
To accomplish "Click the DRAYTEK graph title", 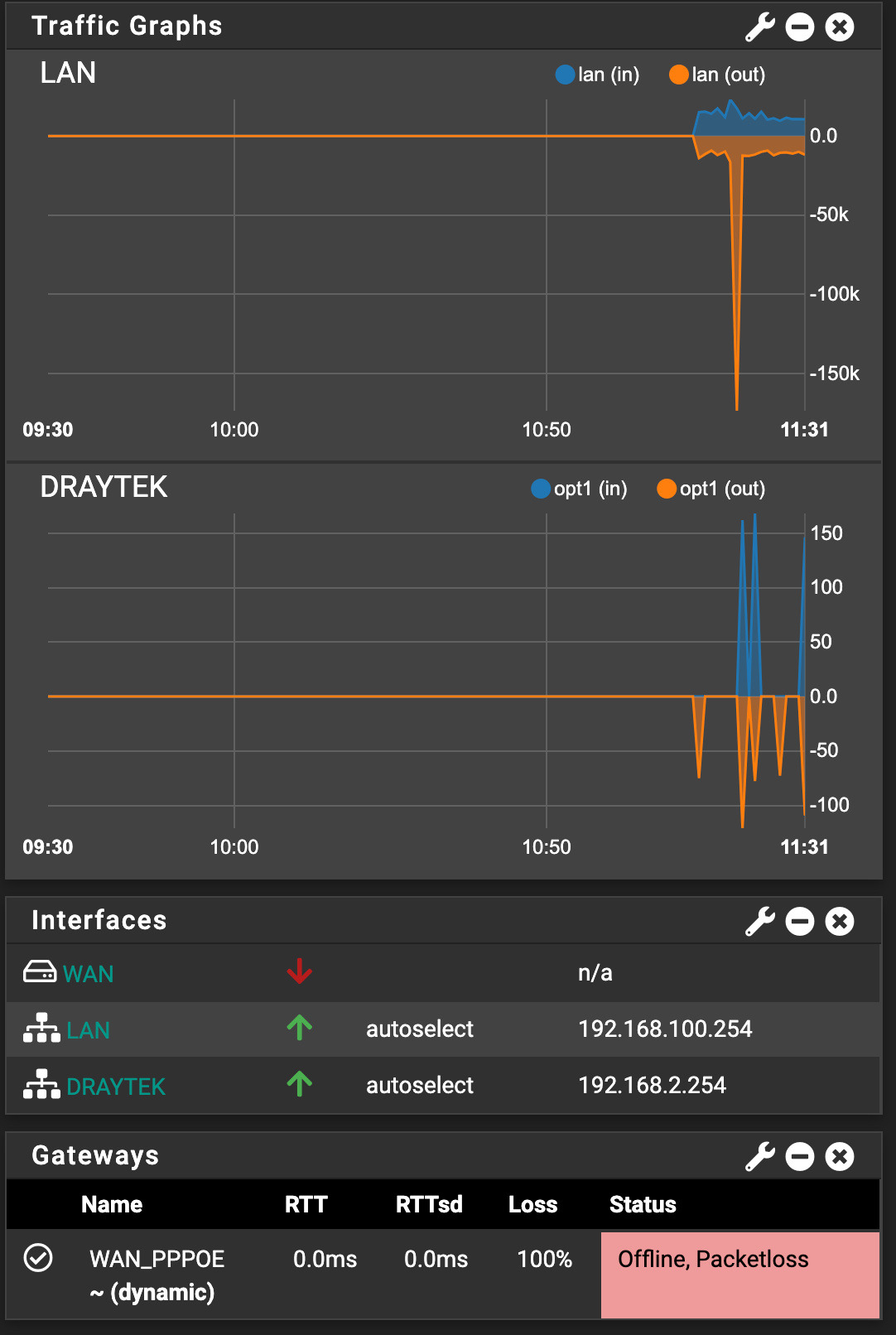I will [104, 487].
